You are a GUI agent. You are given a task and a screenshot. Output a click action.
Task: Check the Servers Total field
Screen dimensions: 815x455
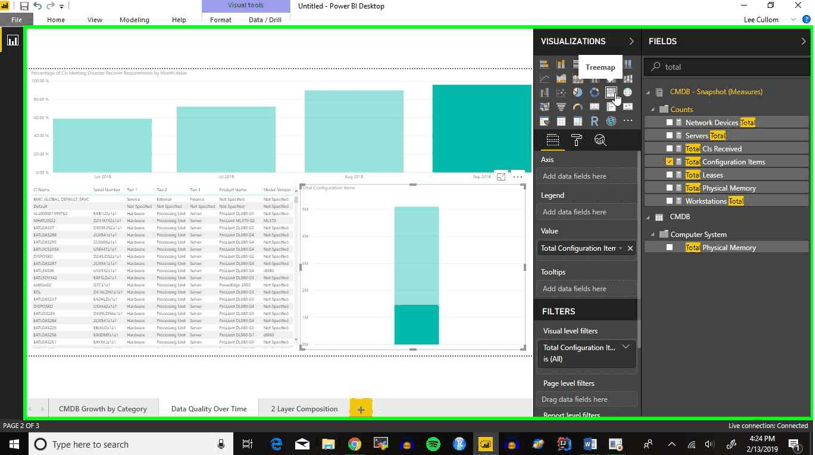point(669,136)
